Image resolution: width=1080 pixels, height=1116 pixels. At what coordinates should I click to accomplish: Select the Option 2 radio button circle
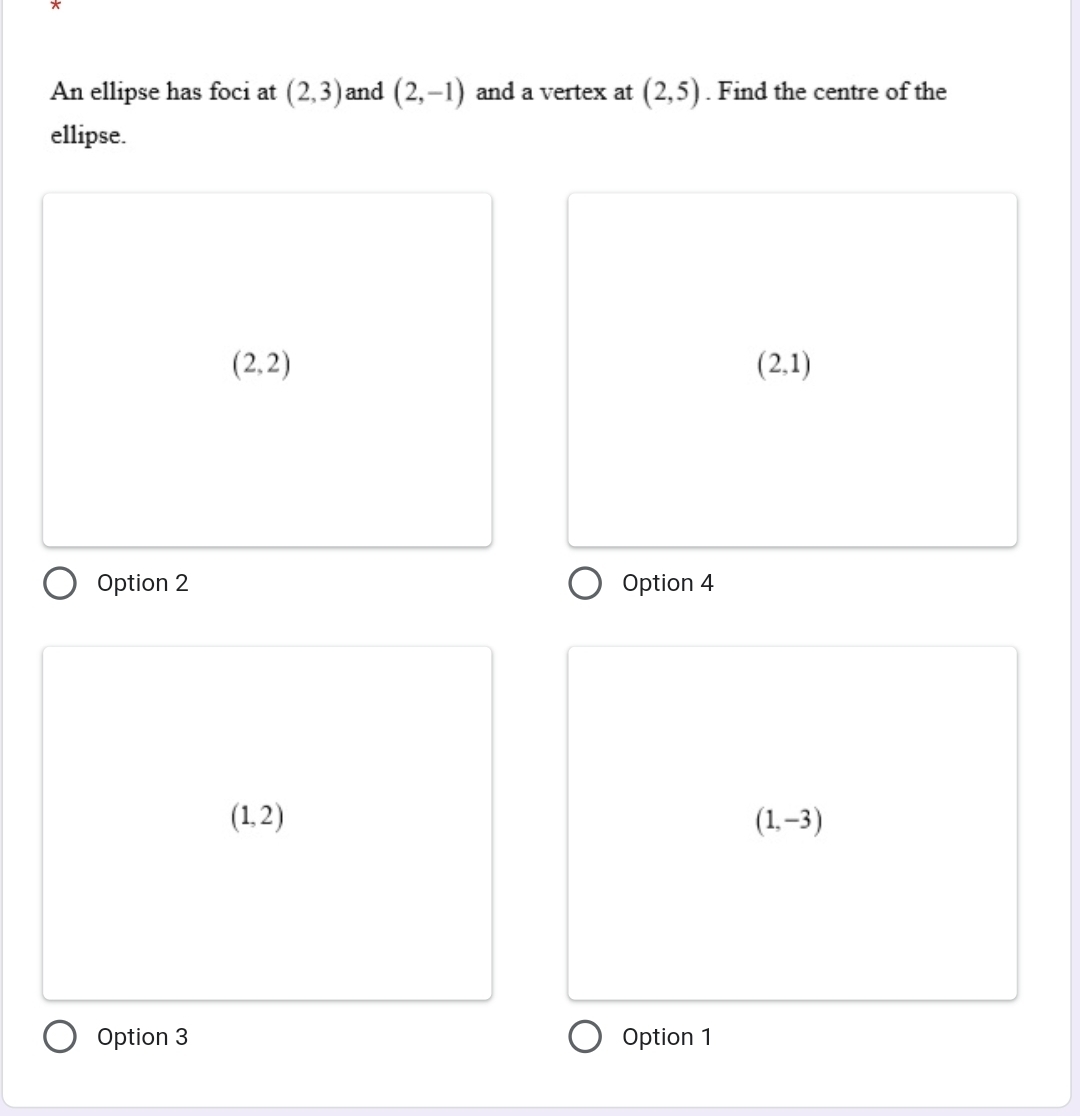tap(61, 584)
